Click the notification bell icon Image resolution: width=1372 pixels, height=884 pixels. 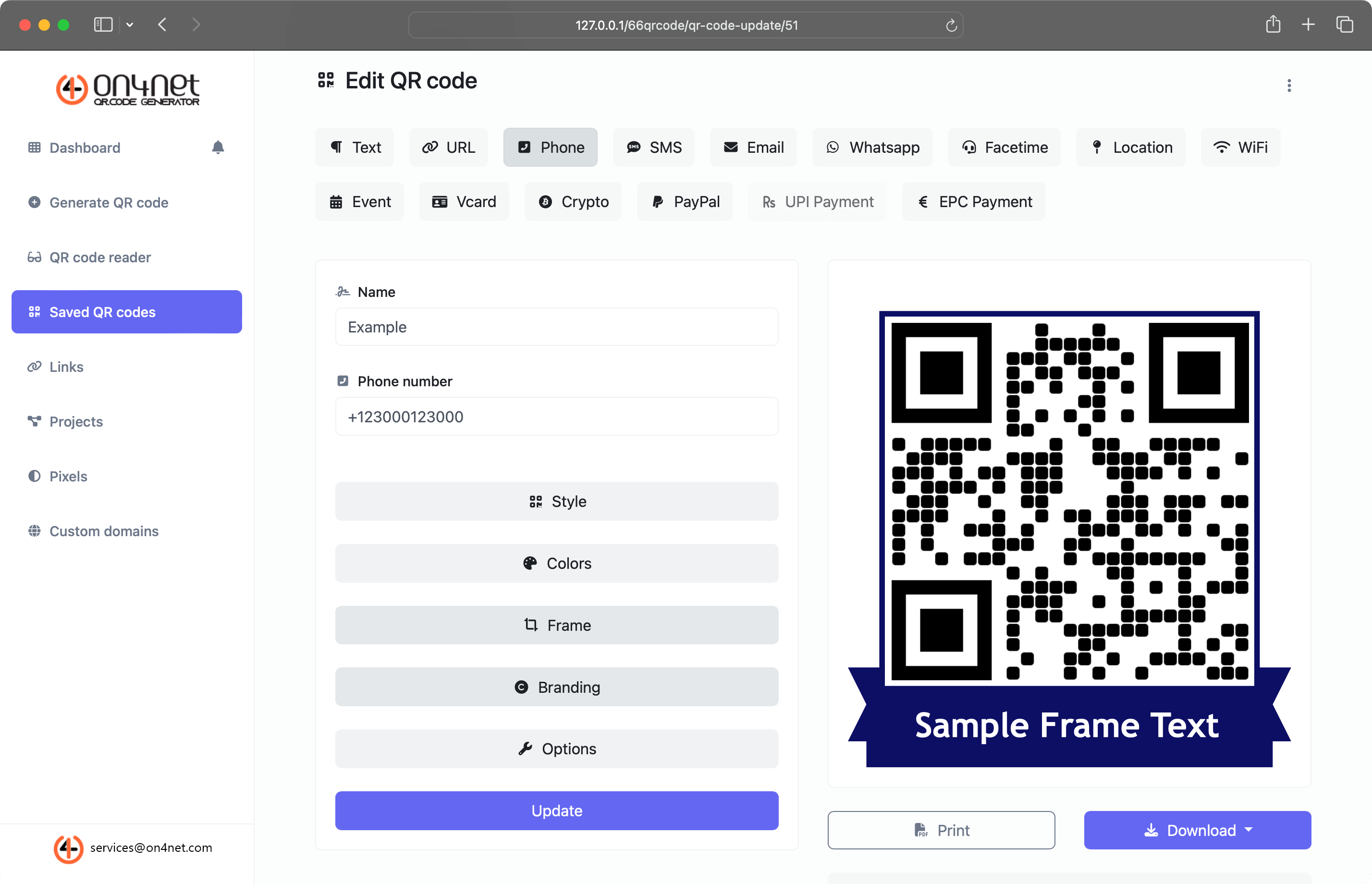[x=218, y=147]
